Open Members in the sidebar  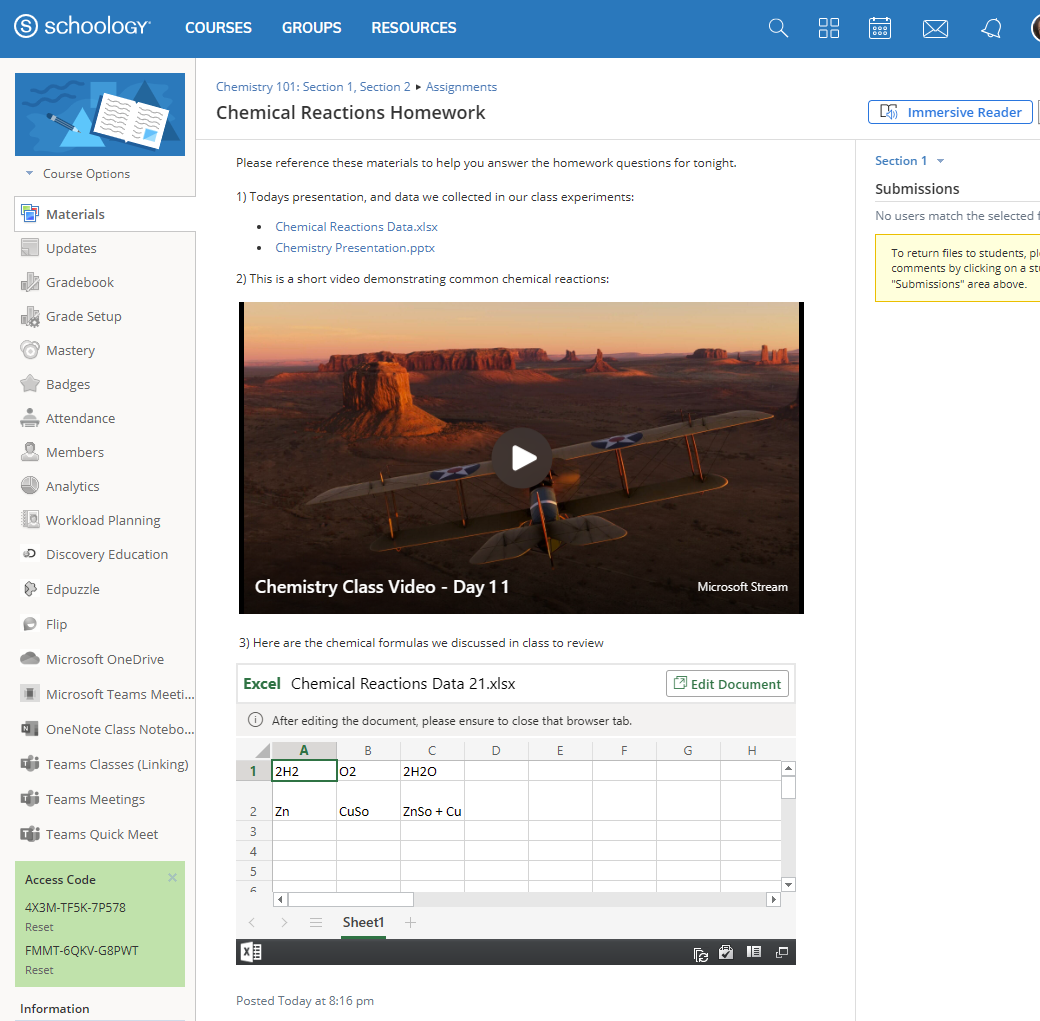tap(75, 452)
